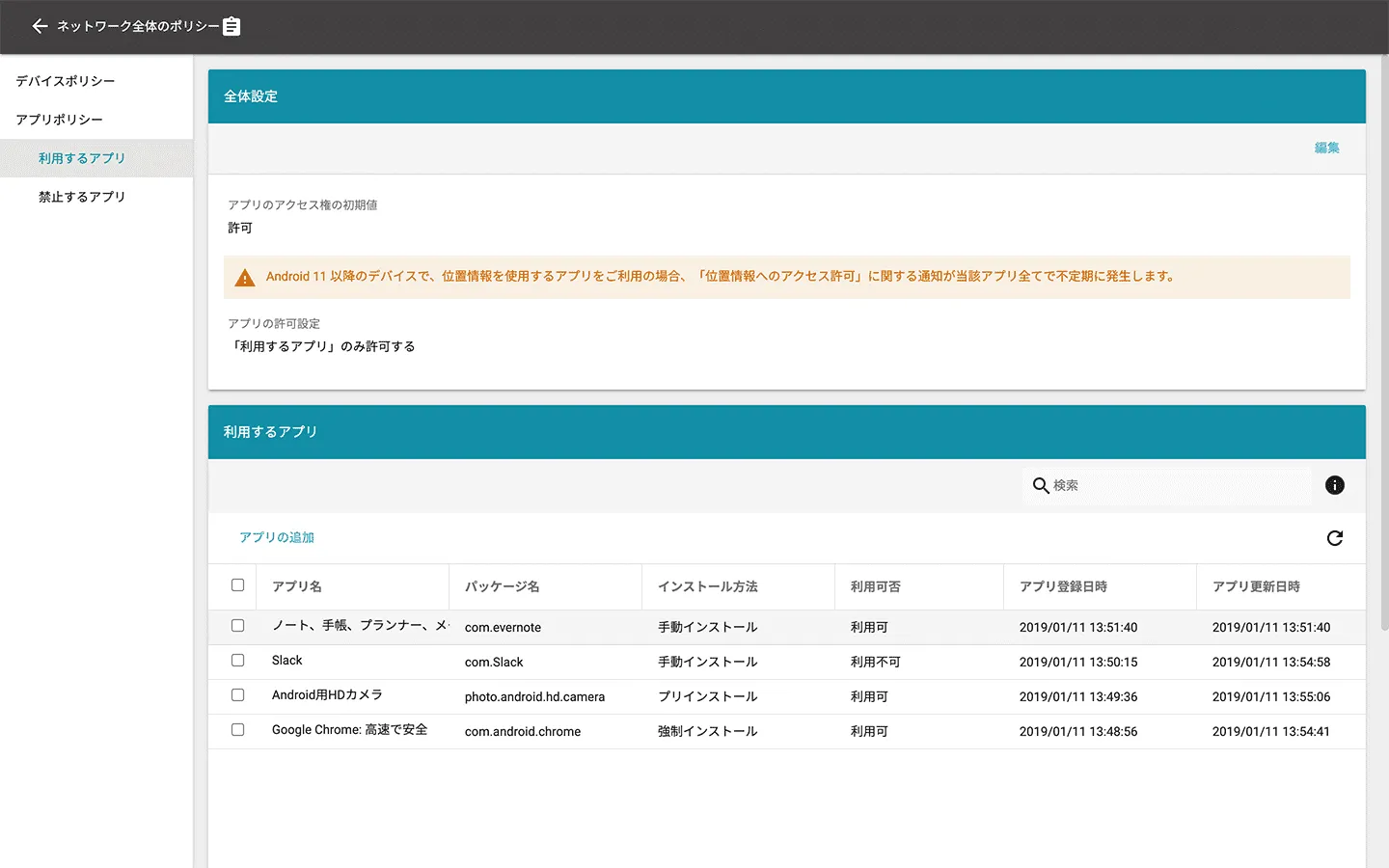This screenshot has height=868, width=1389.
Task: Click 「利用するアプリ」のみ許可する value
Action: point(322,346)
